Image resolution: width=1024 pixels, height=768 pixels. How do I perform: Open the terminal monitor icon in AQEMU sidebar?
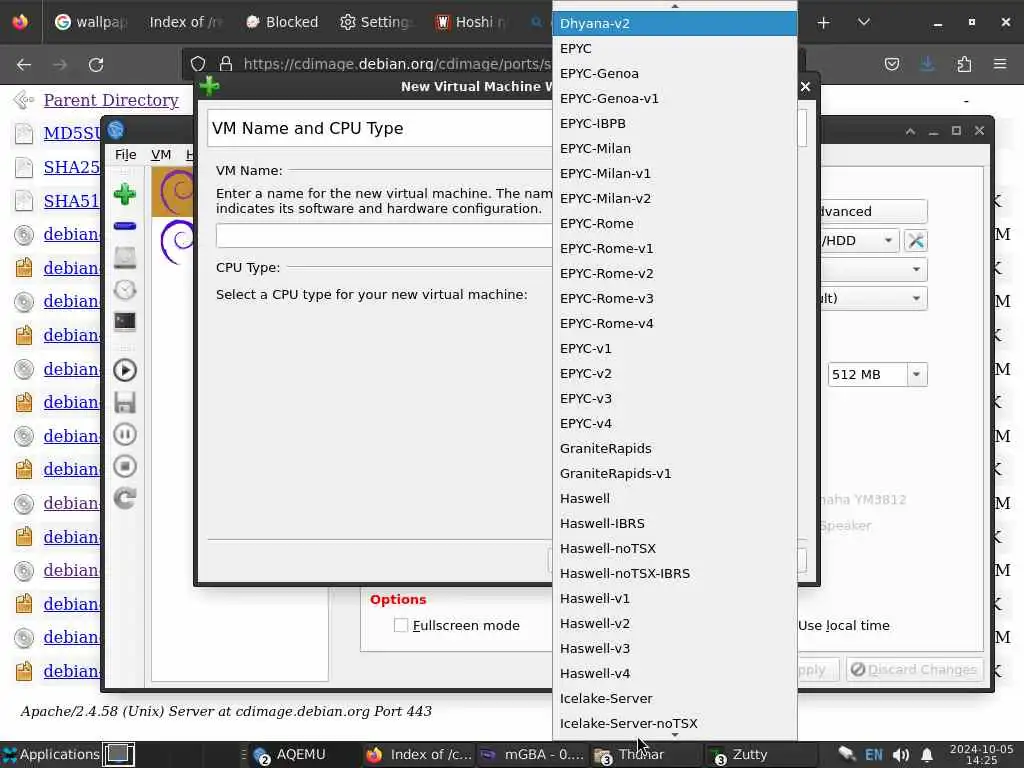pyautogui.click(x=125, y=321)
